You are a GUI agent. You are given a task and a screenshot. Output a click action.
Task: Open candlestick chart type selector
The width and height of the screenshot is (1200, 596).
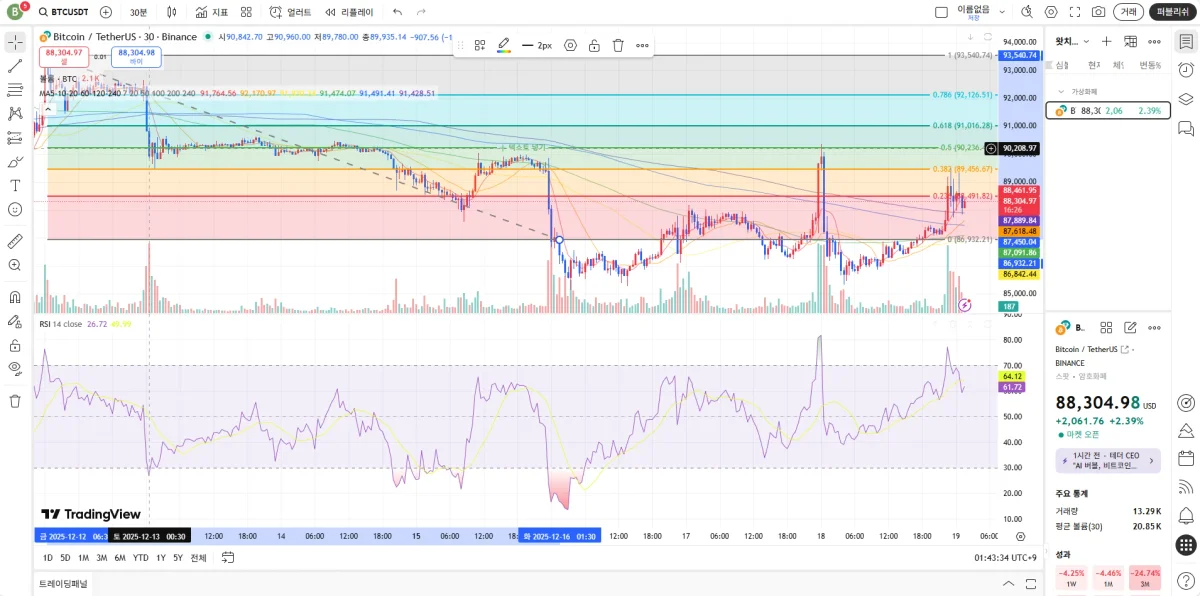click(x=172, y=12)
